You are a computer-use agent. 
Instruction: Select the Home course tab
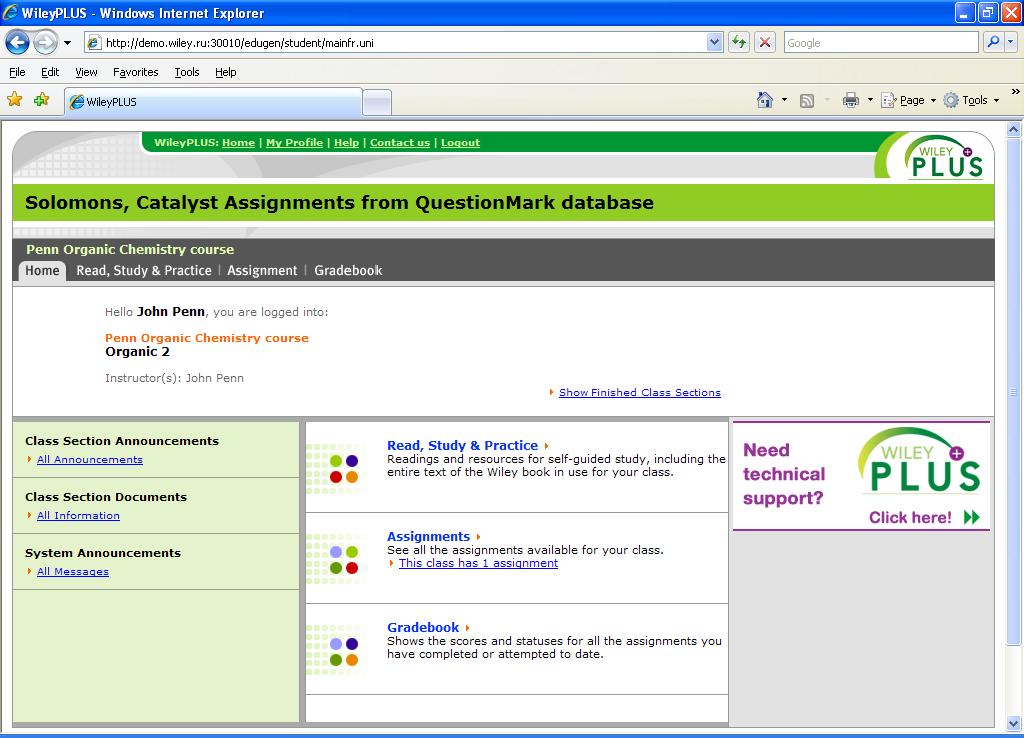[x=42, y=270]
